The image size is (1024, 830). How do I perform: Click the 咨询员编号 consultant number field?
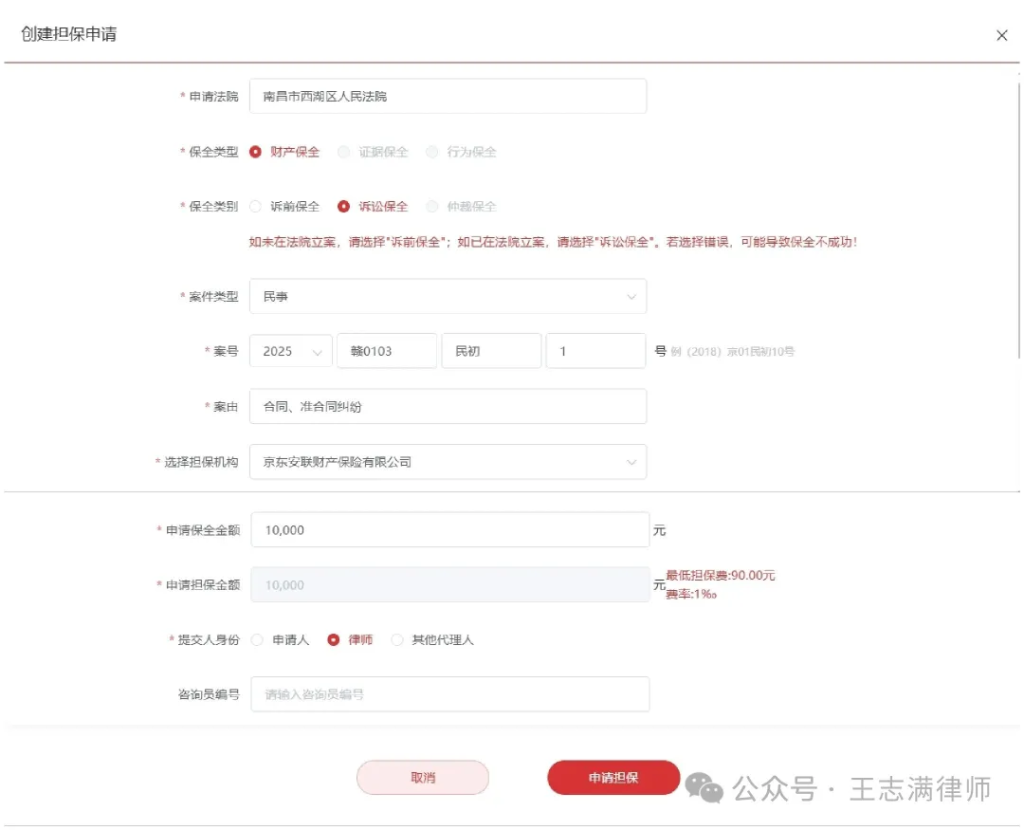point(448,694)
